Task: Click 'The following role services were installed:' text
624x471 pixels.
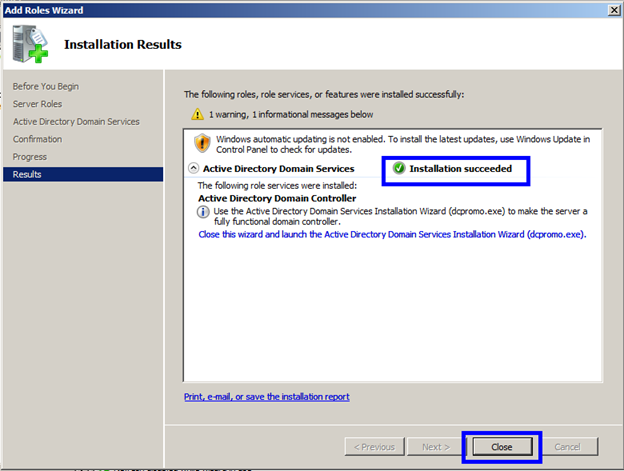Action: 277,185
